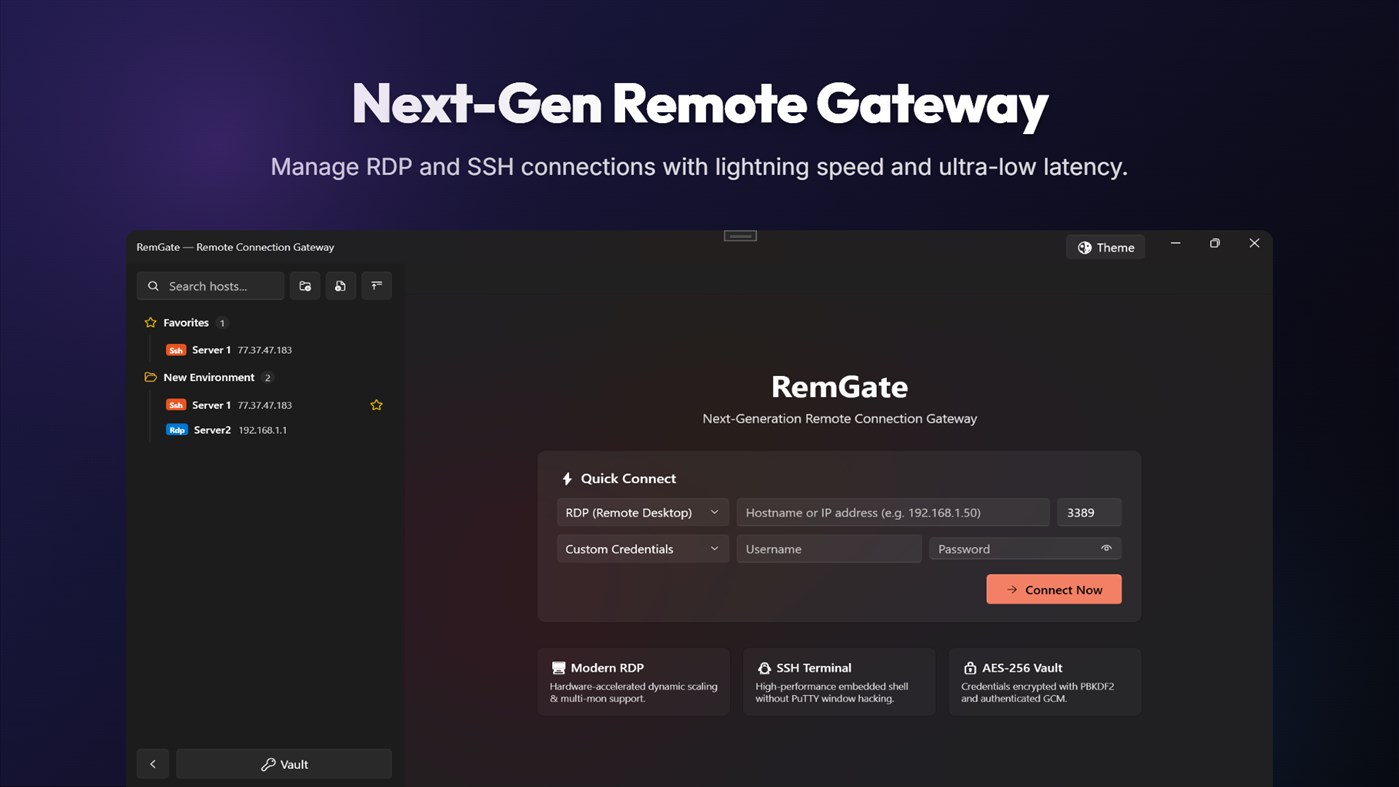Click the Hostname or IP address field
This screenshot has height=787, width=1399.
point(893,512)
